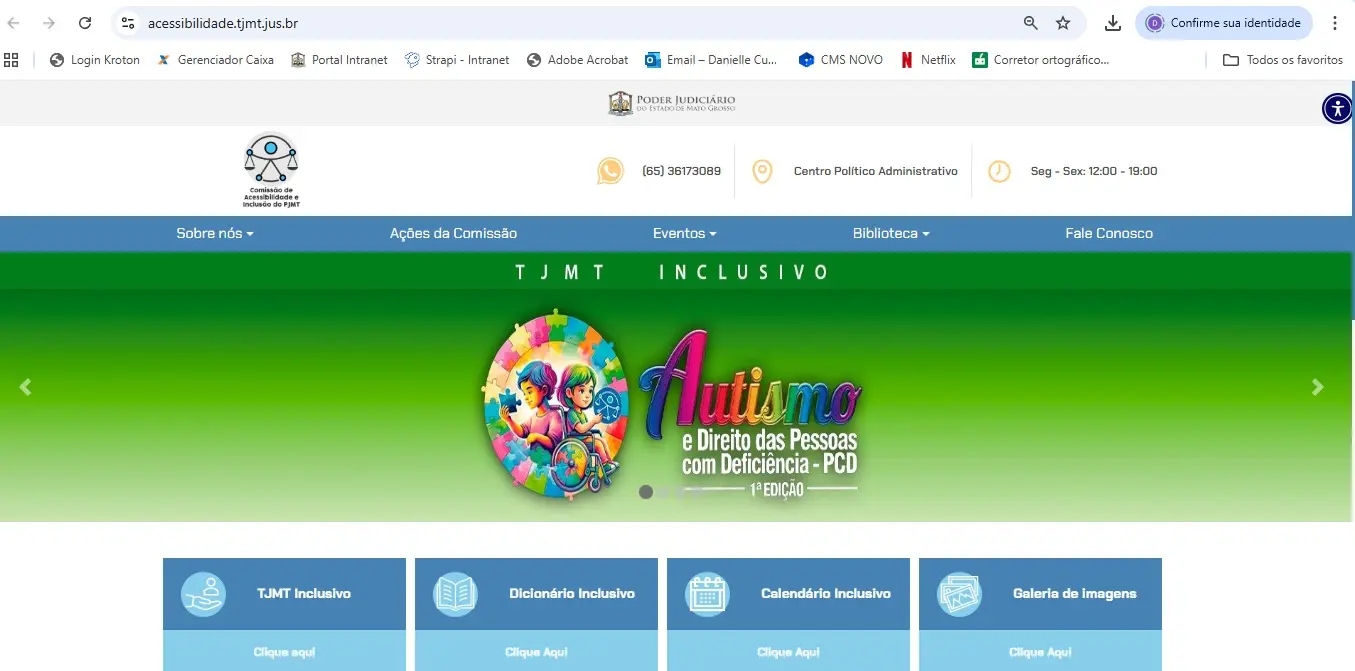Click the Calendário Inclusivo calendar icon
This screenshot has height=671, width=1355.
click(707, 594)
